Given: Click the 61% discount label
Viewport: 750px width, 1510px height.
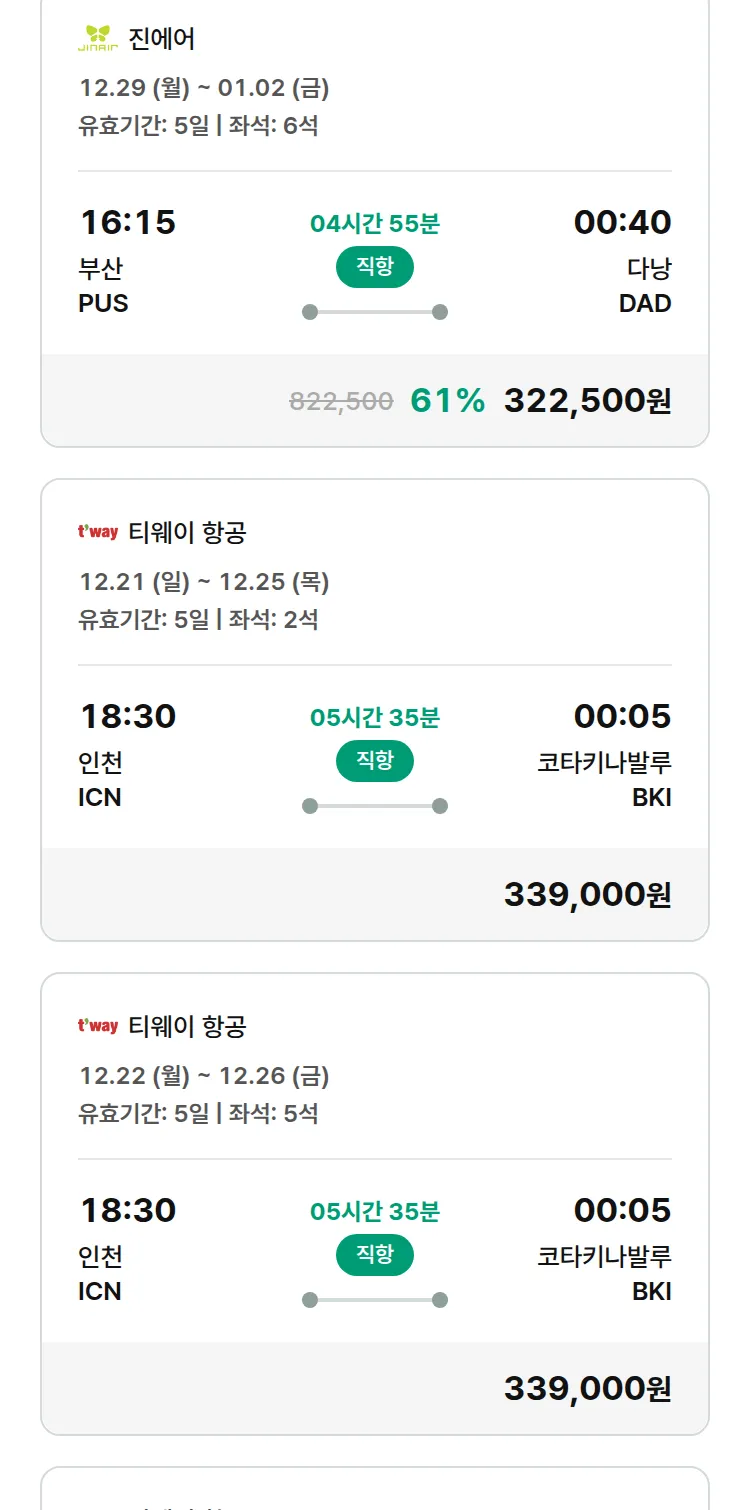Looking at the screenshot, I should [447, 401].
